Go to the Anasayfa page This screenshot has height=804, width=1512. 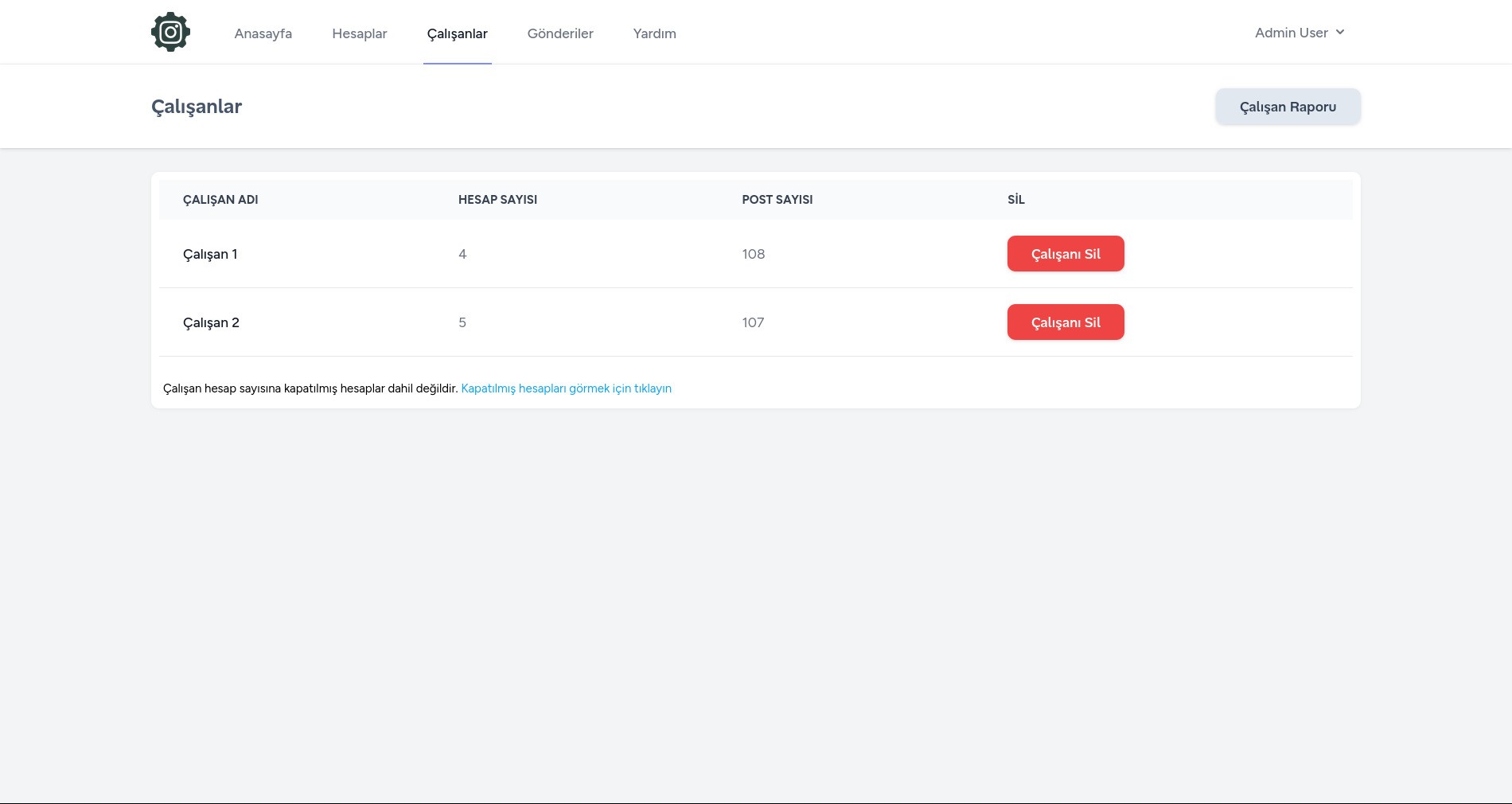coord(263,33)
